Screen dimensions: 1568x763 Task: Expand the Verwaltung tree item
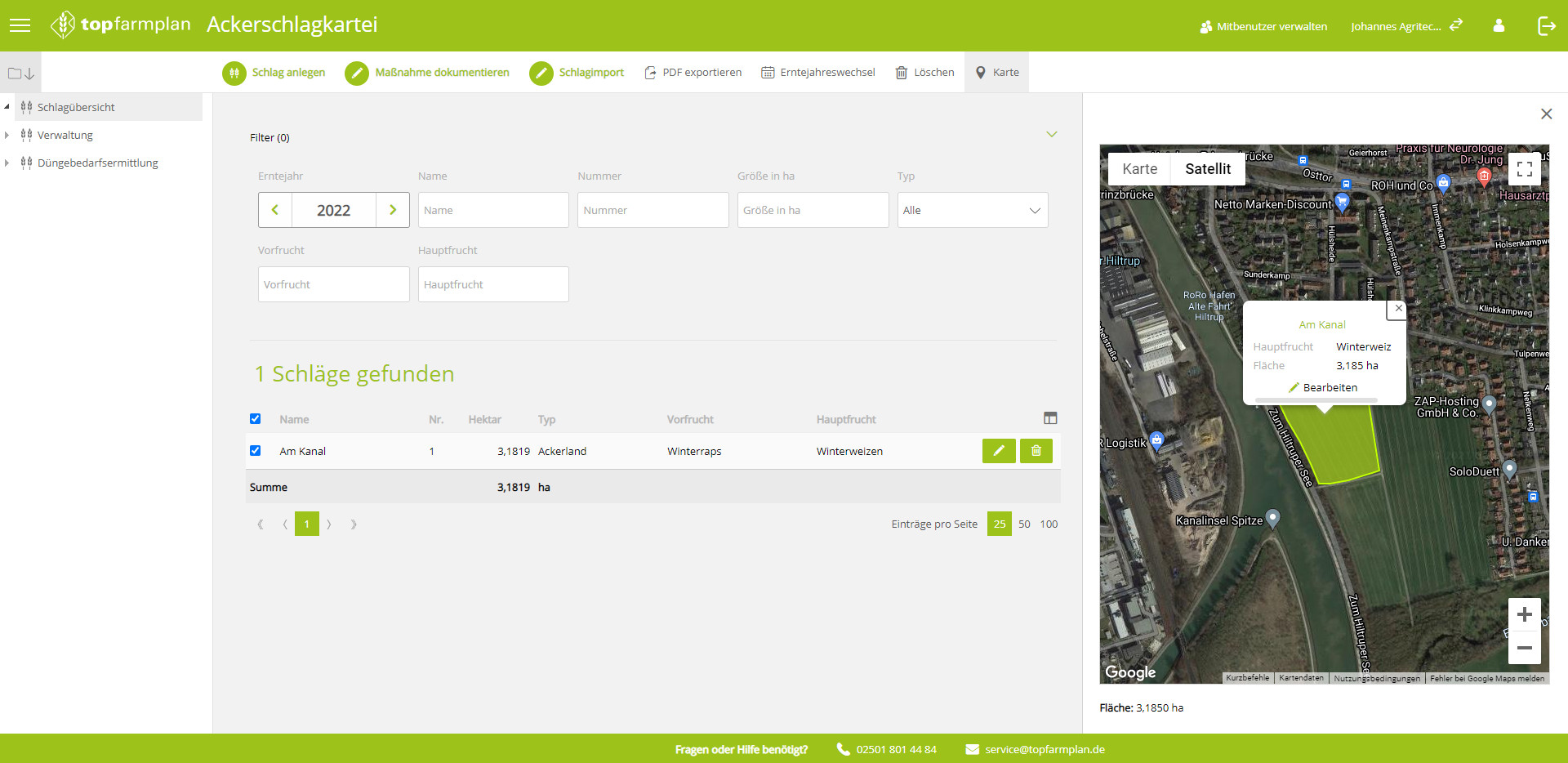(7, 136)
